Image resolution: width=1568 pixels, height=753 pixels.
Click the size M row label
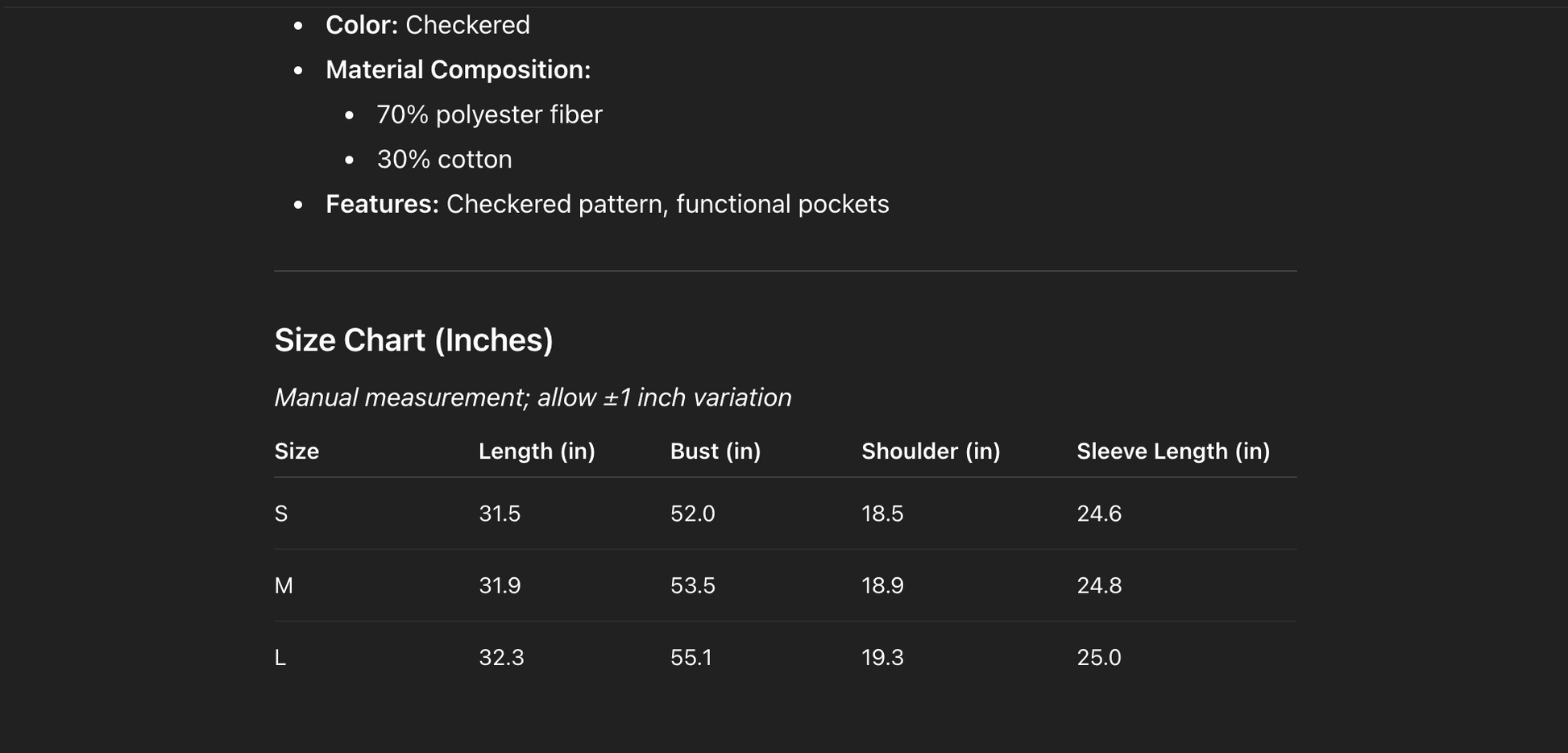point(284,585)
